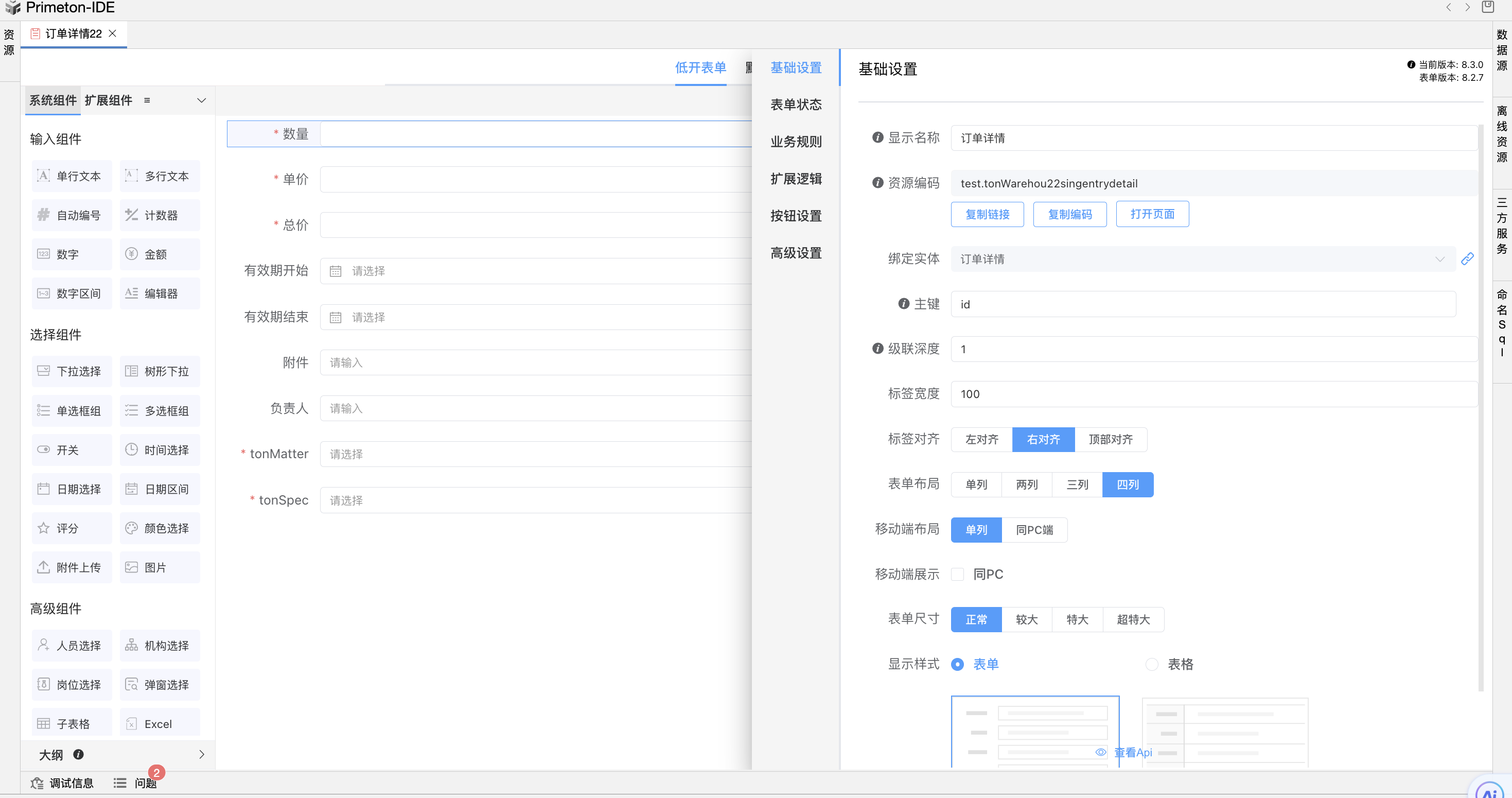Open the 绑定实体 dropdown
The image size is (1512, 798).
pos(1202,259)
